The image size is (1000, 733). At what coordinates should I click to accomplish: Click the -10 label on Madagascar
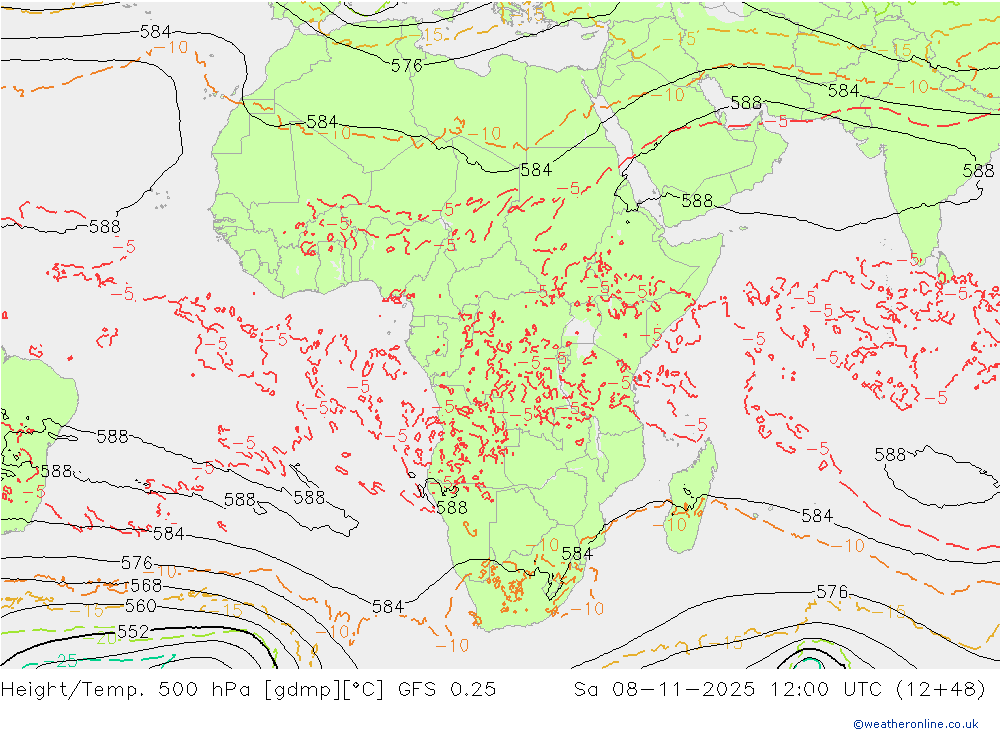click(669, 524)
